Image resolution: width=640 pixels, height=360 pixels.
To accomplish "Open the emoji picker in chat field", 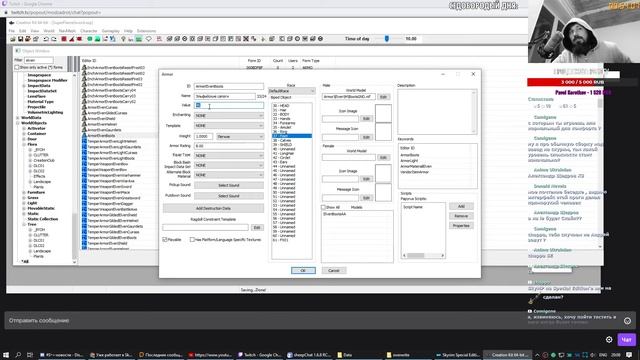I will [627, 321].
